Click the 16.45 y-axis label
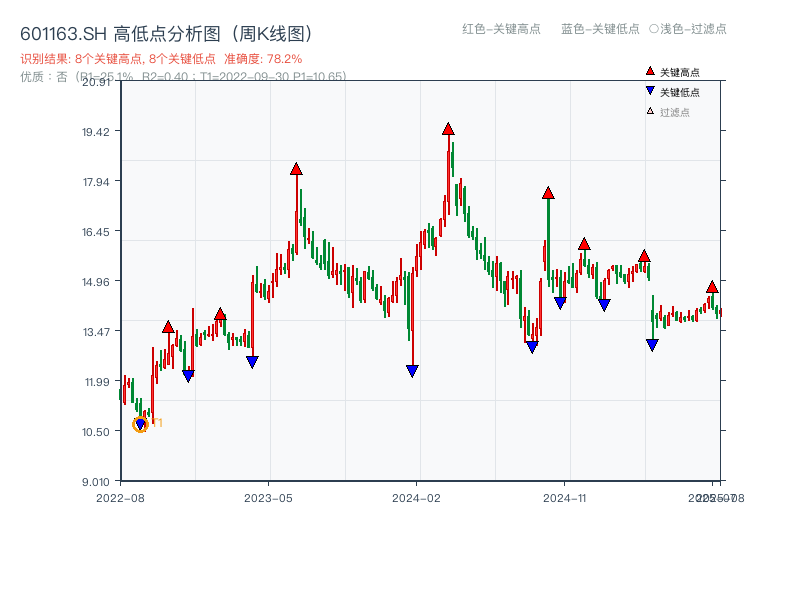 pyautogui.click(x=96, y=232)
